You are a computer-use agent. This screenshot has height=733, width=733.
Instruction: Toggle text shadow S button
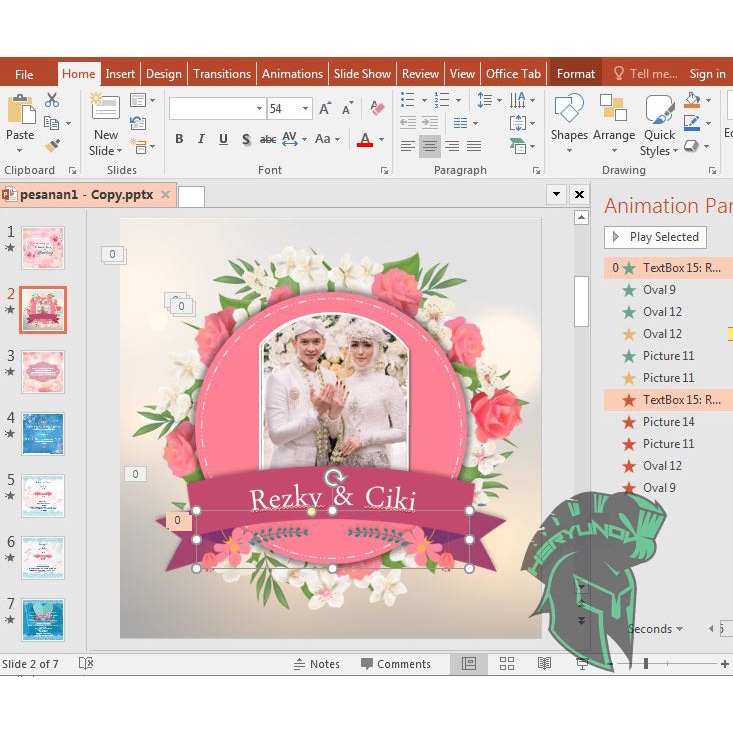246,139
